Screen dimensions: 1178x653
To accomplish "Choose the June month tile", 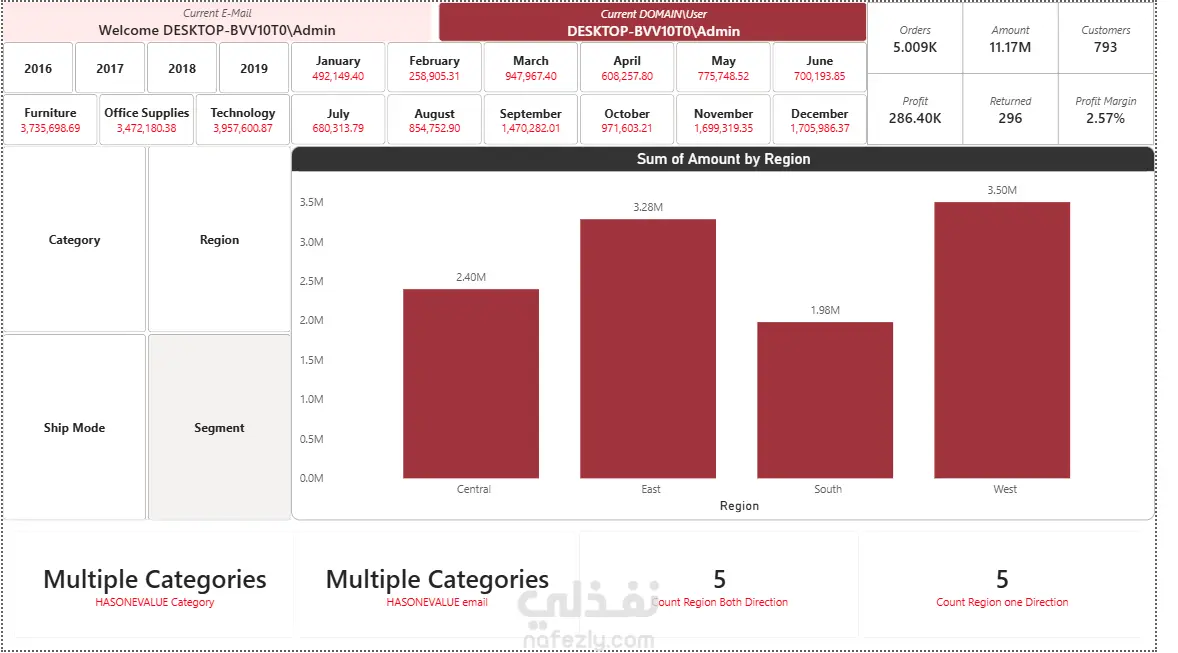I will pyautogui.click(x=819, y=68).
